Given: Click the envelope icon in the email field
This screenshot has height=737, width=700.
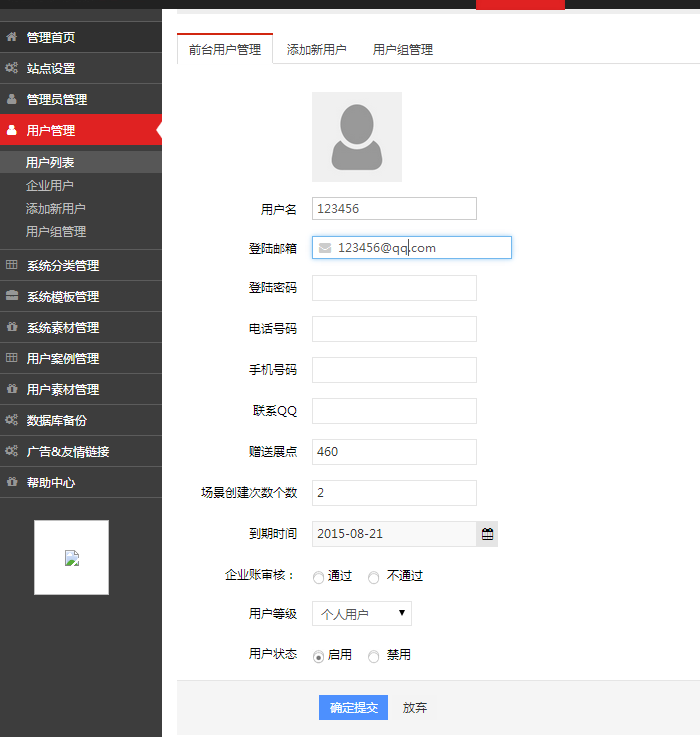Looking at the screenshot, I should 325,248.
